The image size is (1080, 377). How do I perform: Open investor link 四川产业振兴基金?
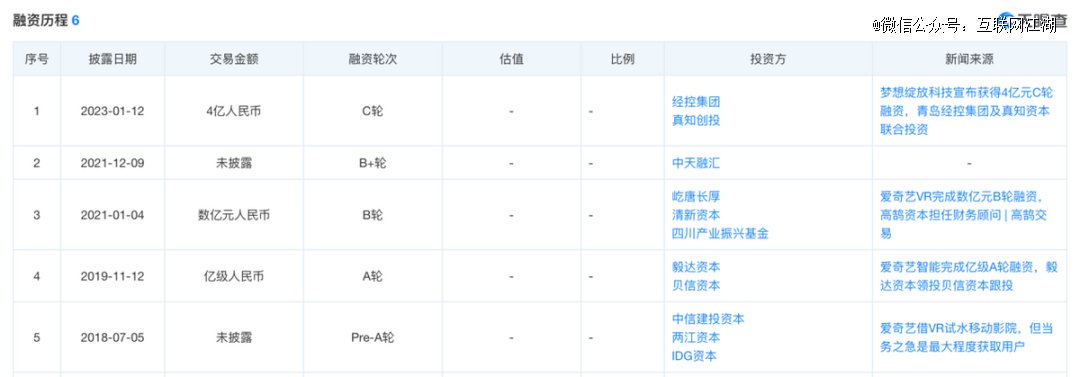pyautogui.click(x=720, y=234)
